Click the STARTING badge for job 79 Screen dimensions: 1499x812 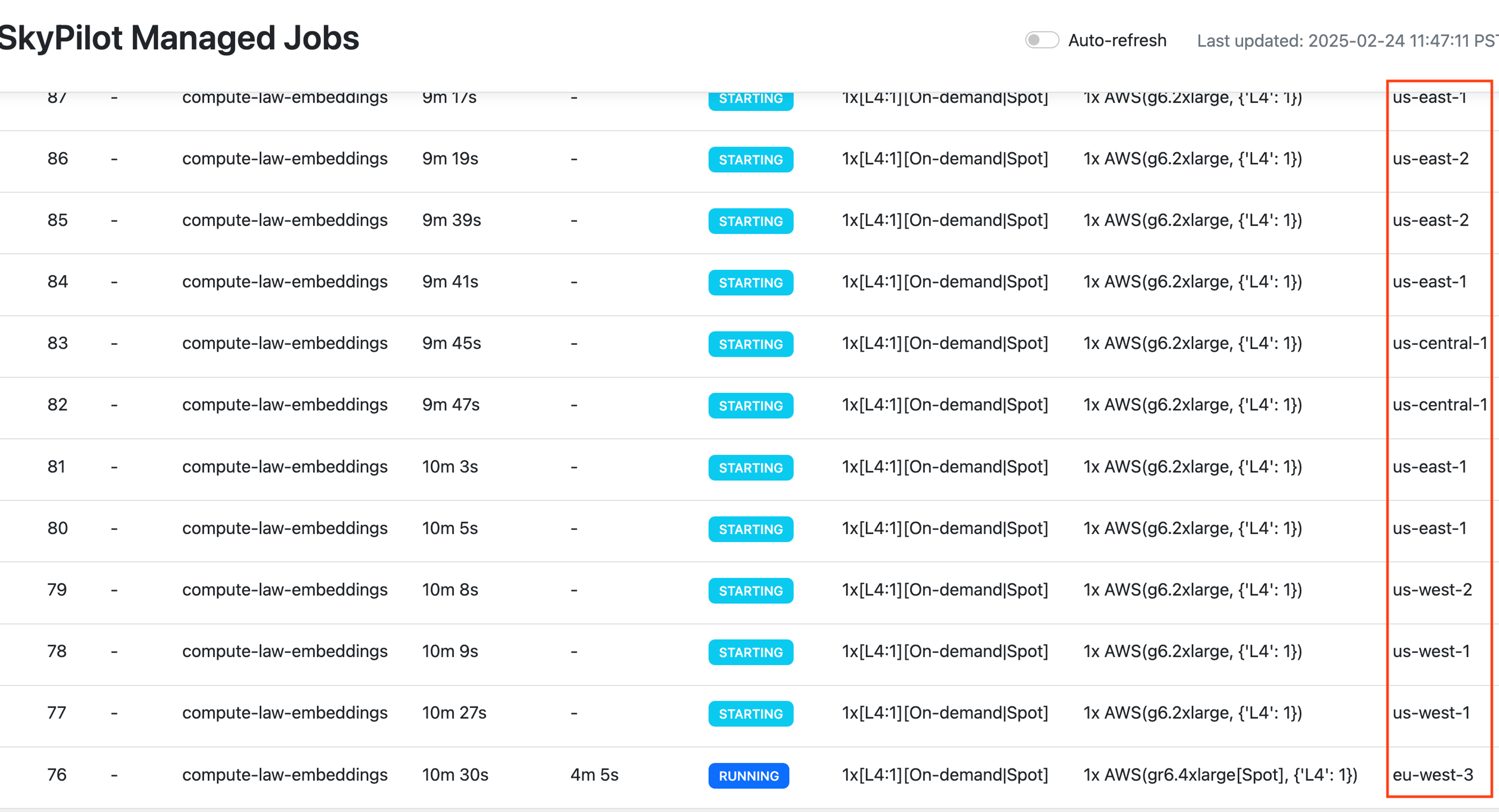pos(750,591)
